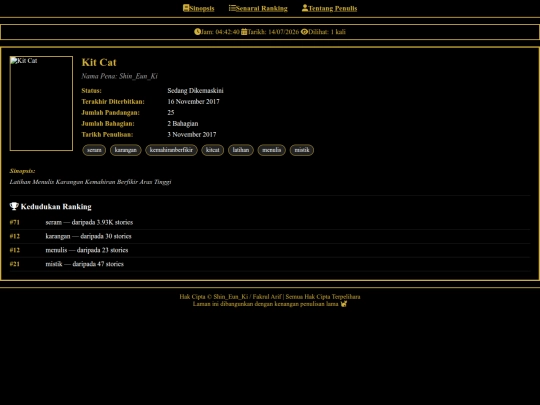540x405 pixels.
Task: Select the seram tag
Action: click(94, 150)
